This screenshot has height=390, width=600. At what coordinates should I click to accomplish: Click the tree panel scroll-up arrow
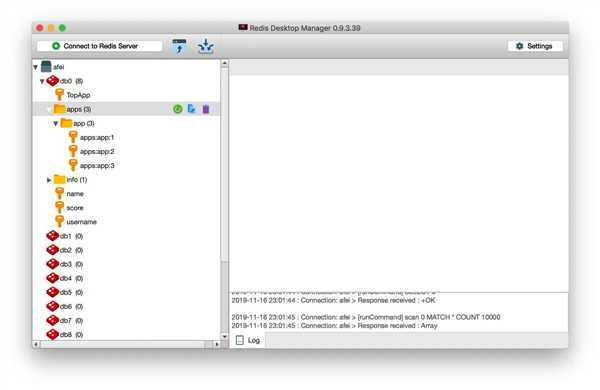(225, 64)
